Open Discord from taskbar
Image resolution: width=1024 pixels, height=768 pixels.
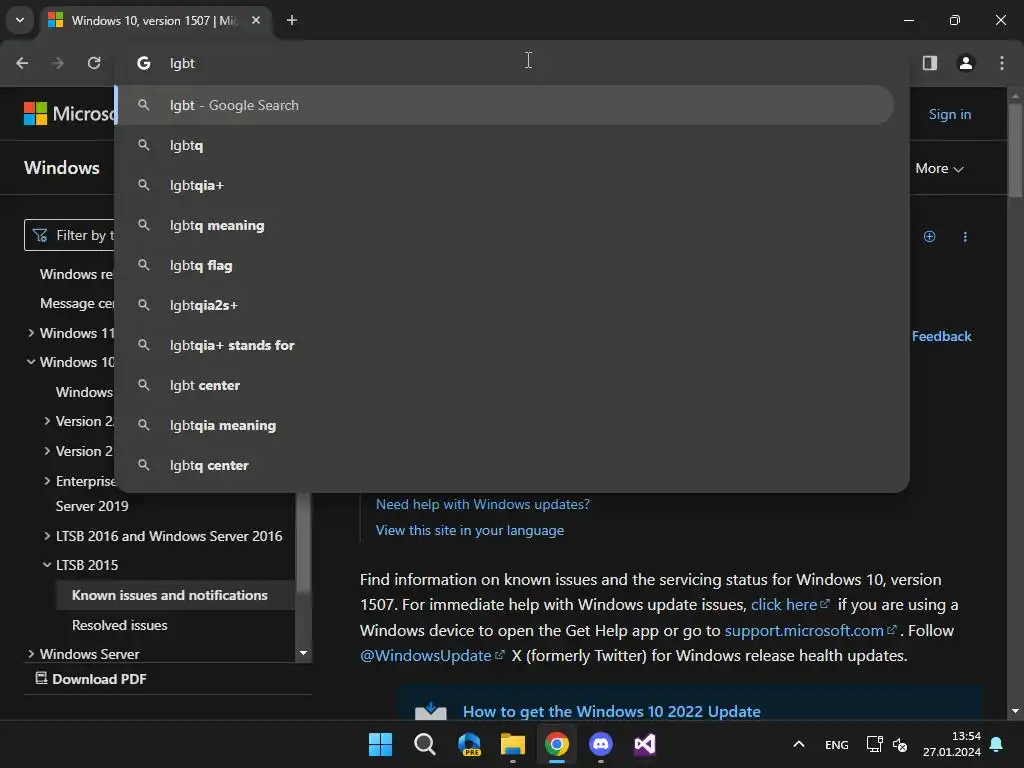point(601,744)
